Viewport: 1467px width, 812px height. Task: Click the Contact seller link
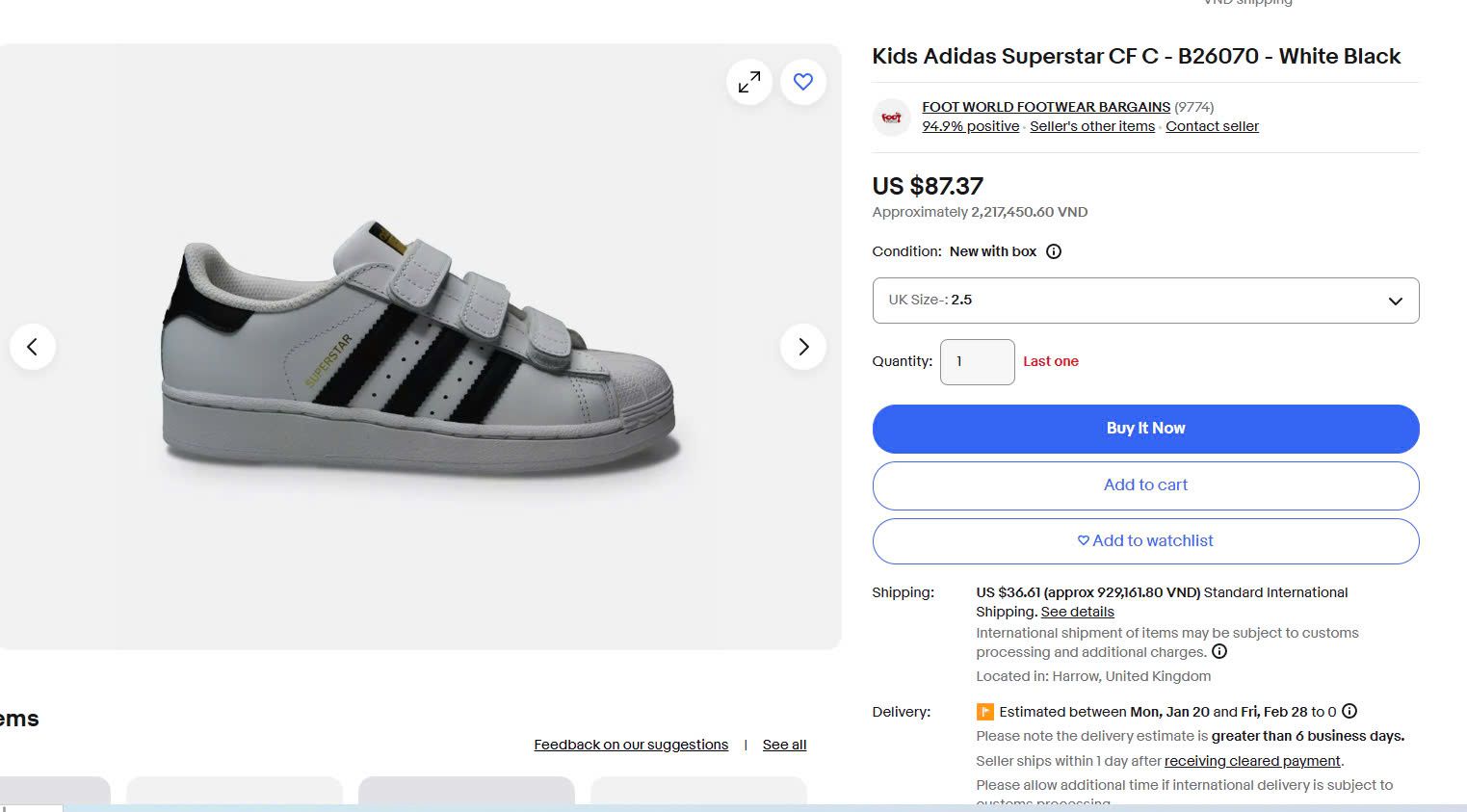point(1212,126)
